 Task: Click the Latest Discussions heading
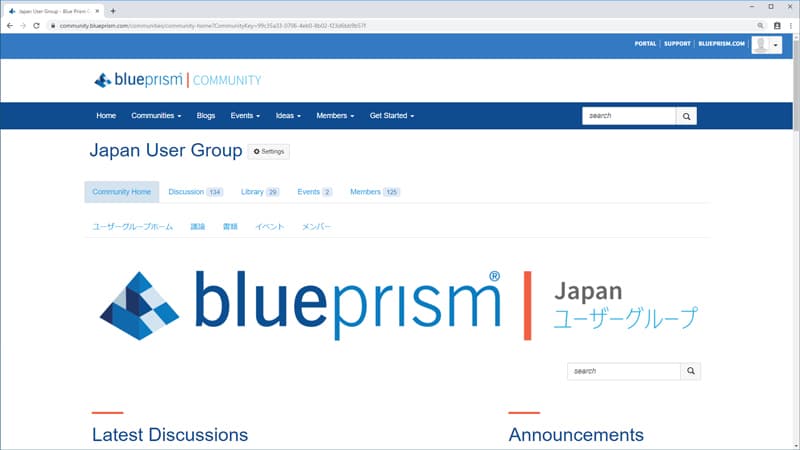[x=170, y=435]
